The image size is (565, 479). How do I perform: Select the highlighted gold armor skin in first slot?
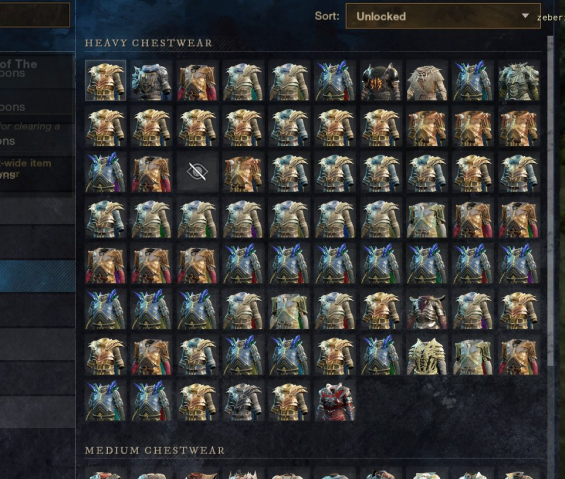point(106,80)
